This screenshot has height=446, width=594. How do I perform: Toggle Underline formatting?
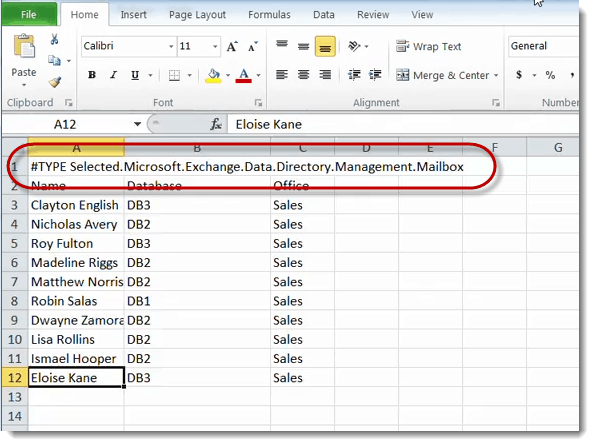tap(135, 75)
